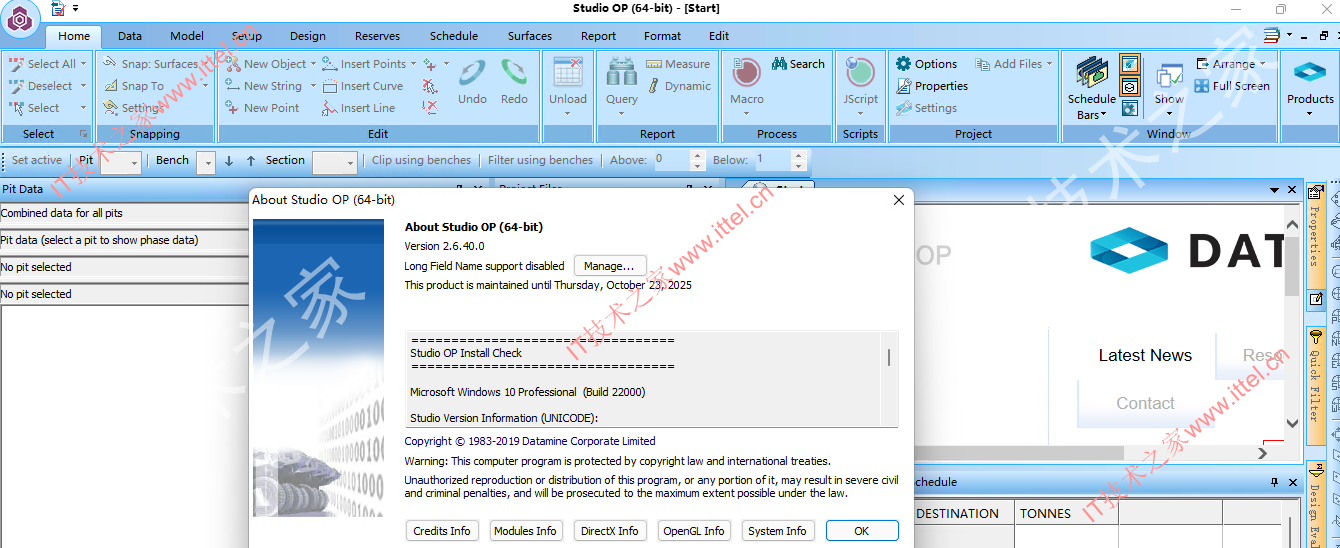Open the Schedule ribbon tab
Viewport: 1340px width, 548px height.
pos(454,36)
